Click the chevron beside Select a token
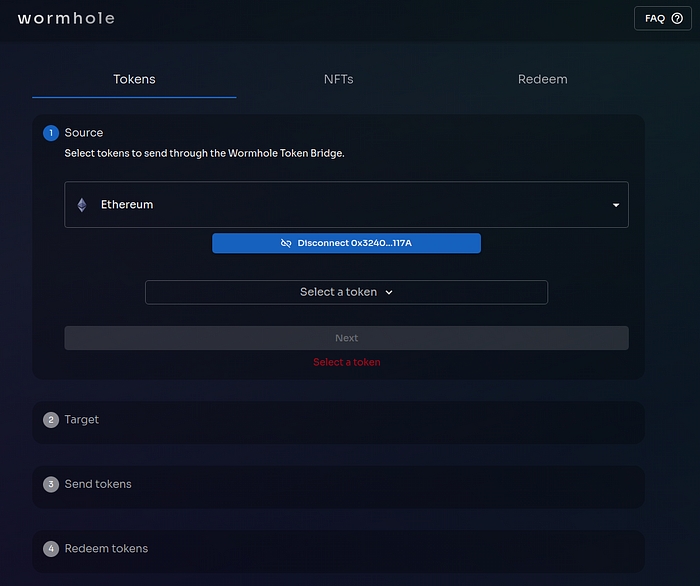 [389, 292]
